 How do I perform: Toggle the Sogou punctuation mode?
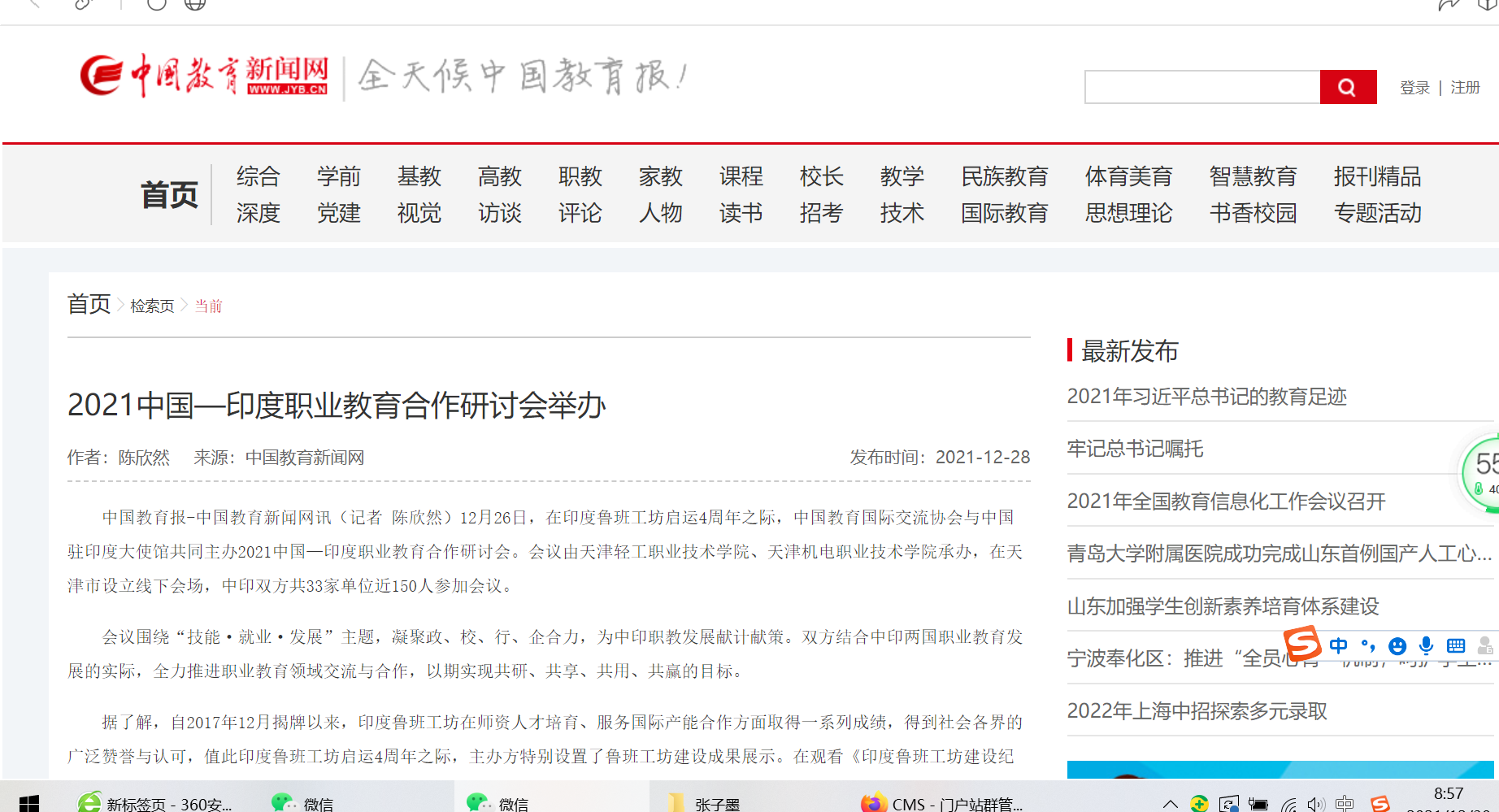(1368, 646)
